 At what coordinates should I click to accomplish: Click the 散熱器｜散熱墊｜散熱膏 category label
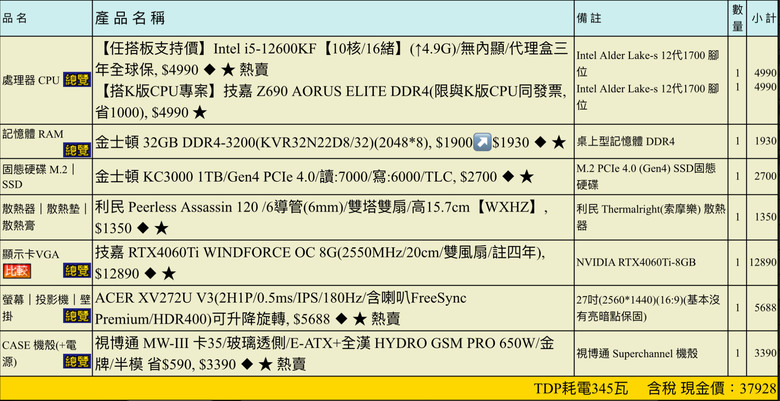[x=46, y=216]
